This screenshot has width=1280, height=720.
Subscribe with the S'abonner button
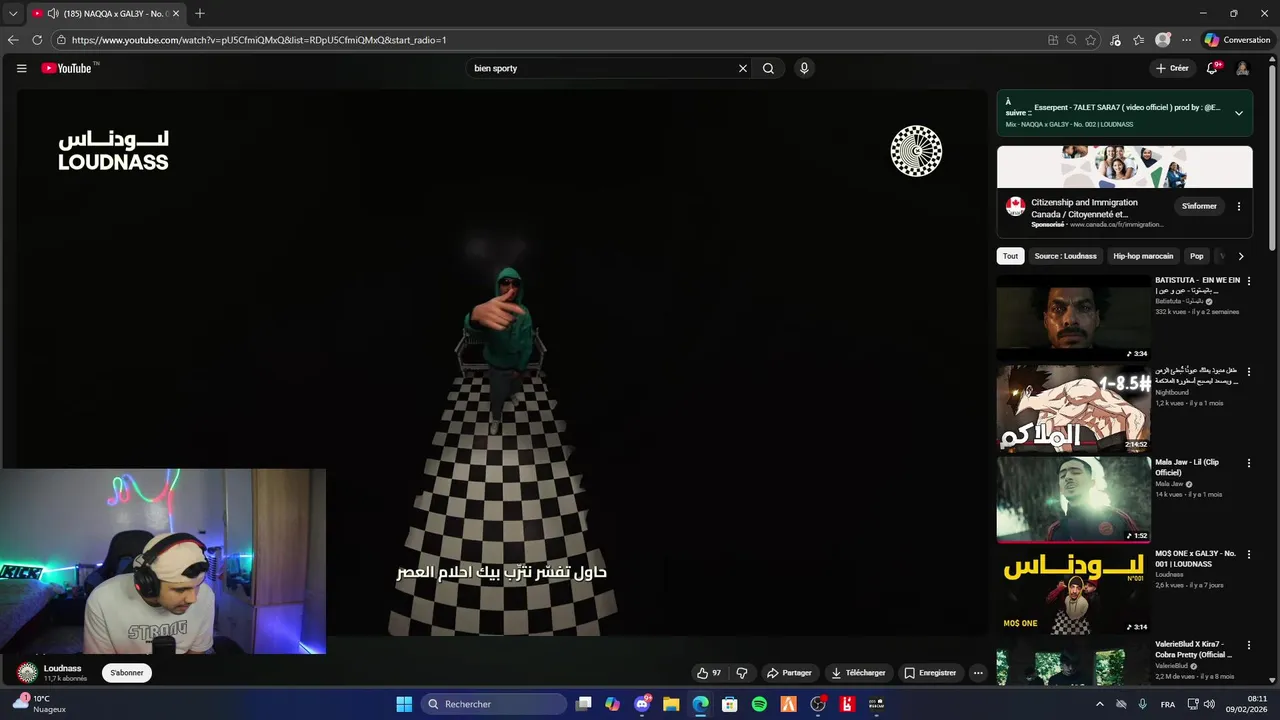pos(127,673)
